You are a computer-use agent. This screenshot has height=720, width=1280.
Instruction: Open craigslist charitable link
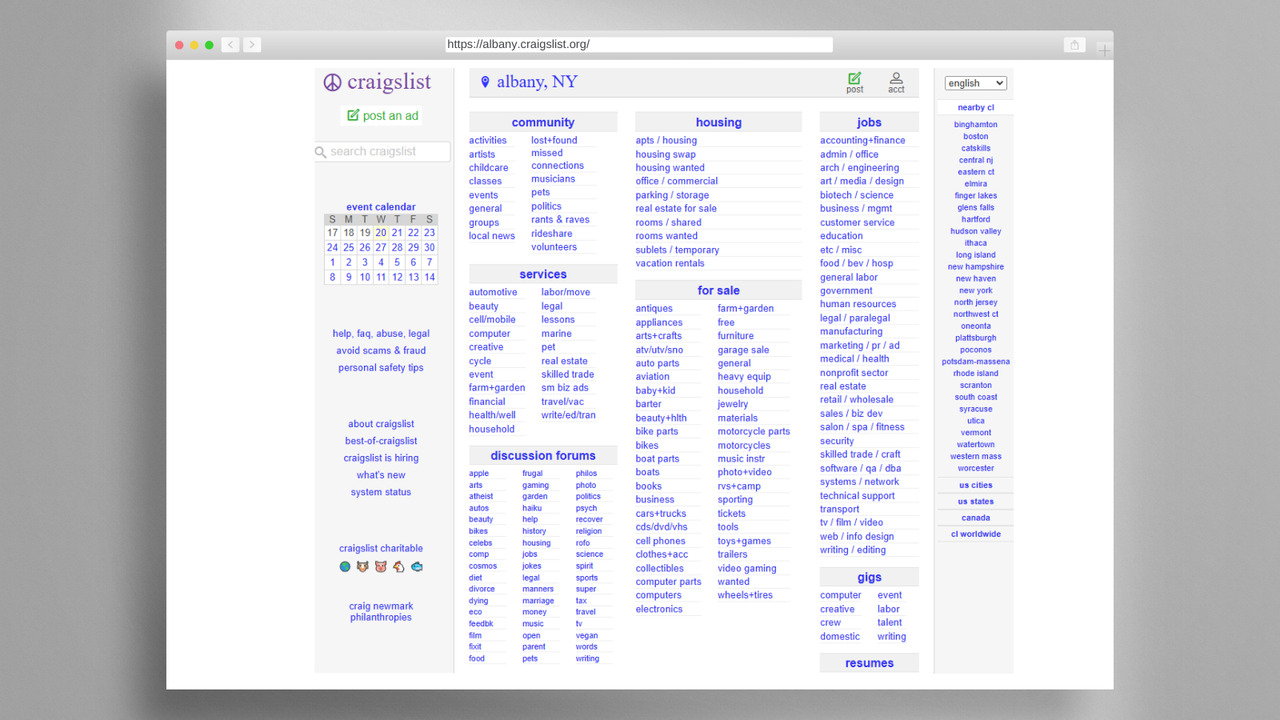pyautogui.click(x=381, y=548)
